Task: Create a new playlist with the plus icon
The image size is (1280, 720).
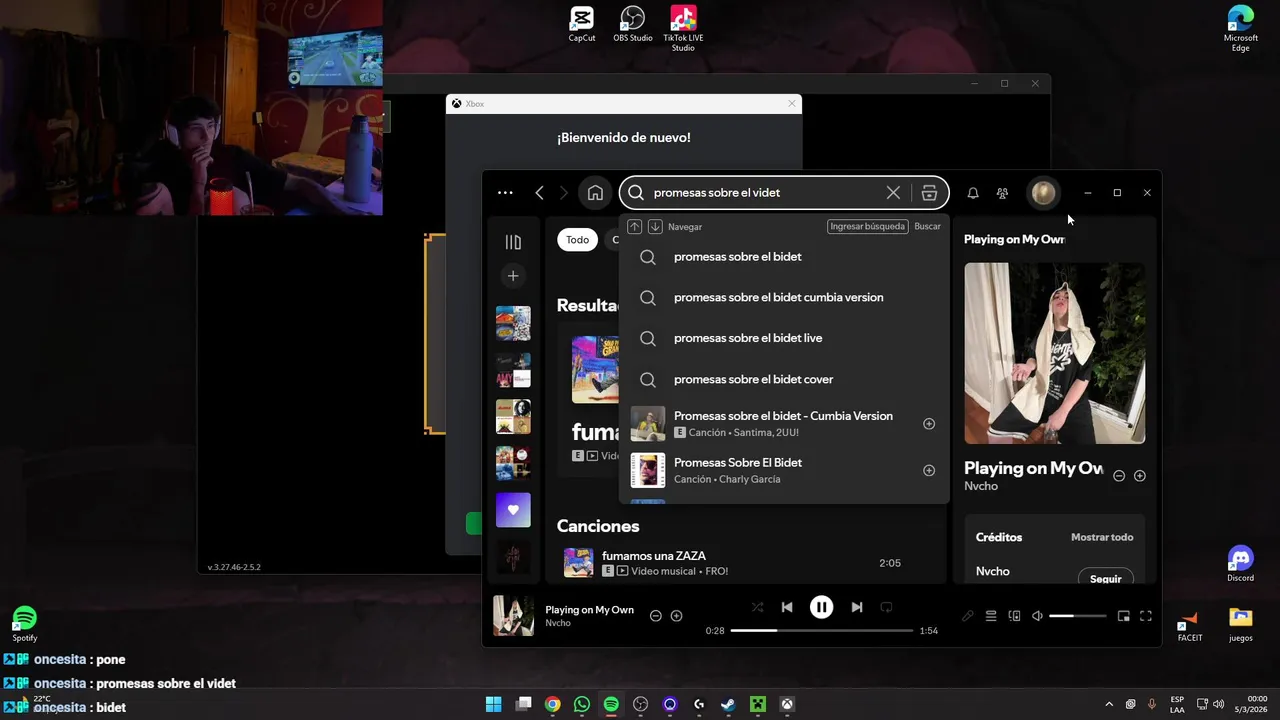Action: 513,276
